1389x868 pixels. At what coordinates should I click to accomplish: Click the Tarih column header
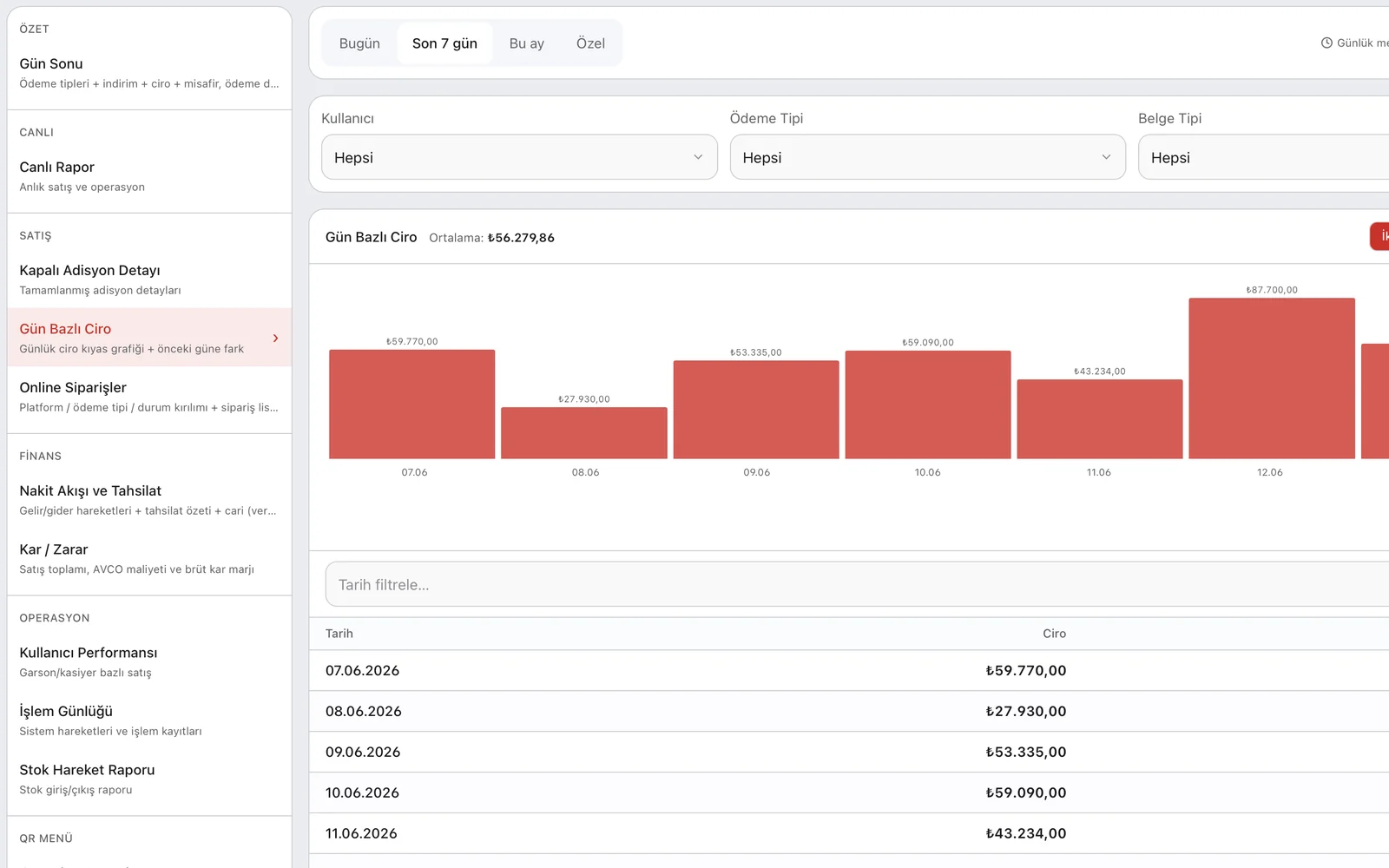tap(339, 634)
